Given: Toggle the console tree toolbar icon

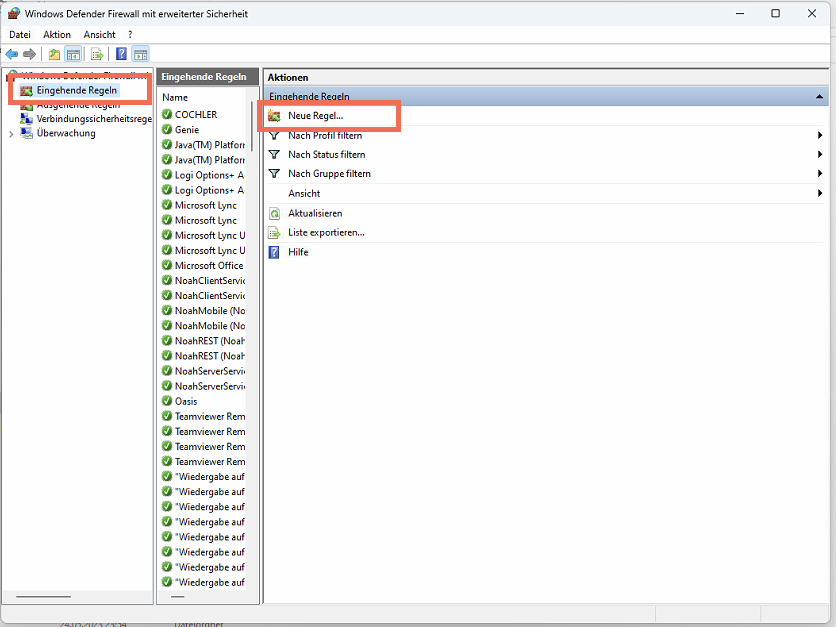Looking at the screenshot, I should click(73, 54).
